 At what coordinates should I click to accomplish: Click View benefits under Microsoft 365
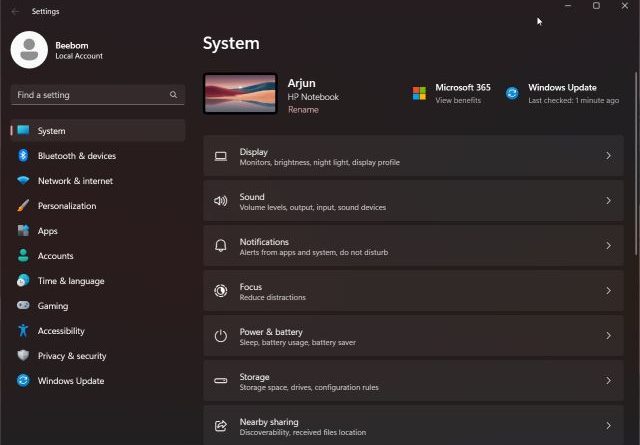(458, 100)
